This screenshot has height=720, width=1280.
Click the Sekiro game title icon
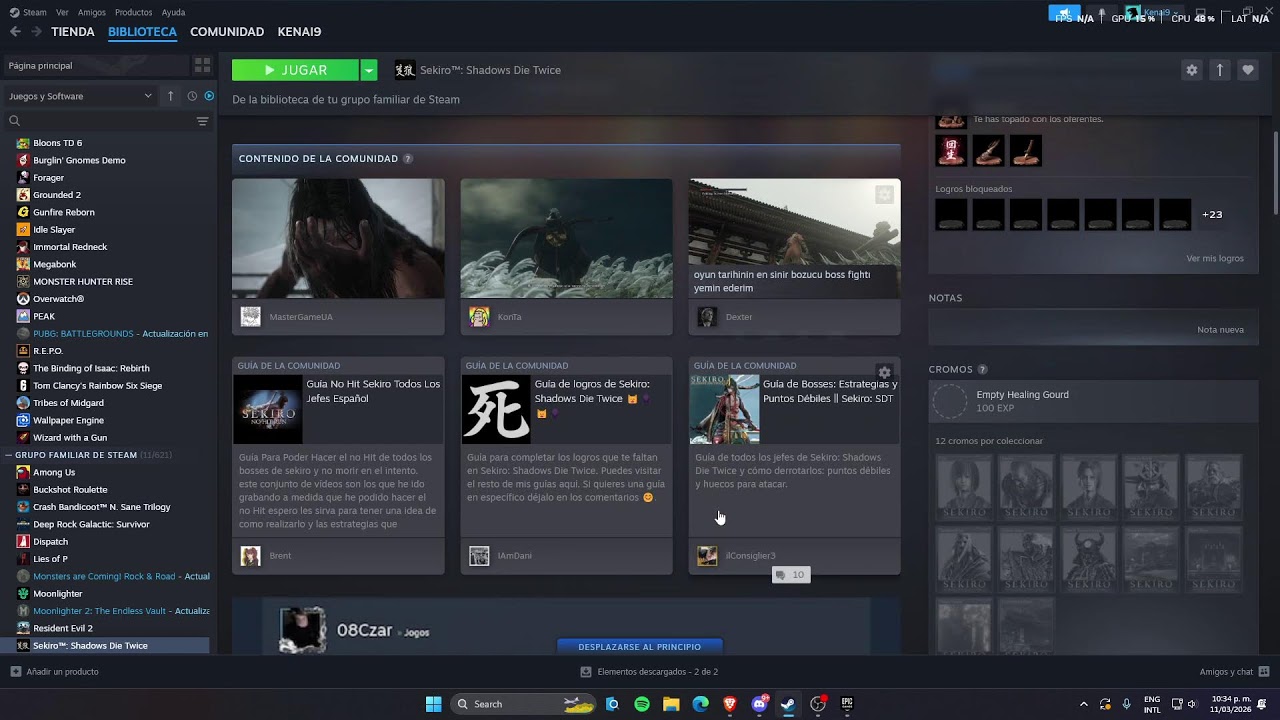tap(404, 70)
